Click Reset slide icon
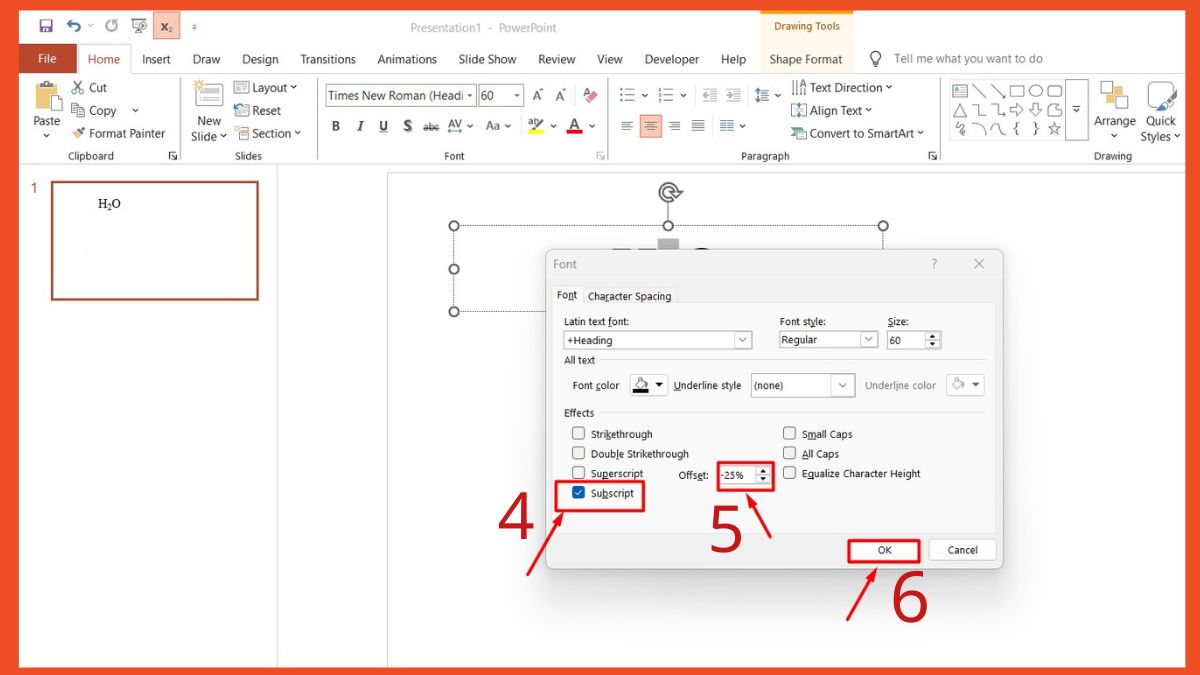Viewport: 1200px width, 675px height. (x=241, y=110)
